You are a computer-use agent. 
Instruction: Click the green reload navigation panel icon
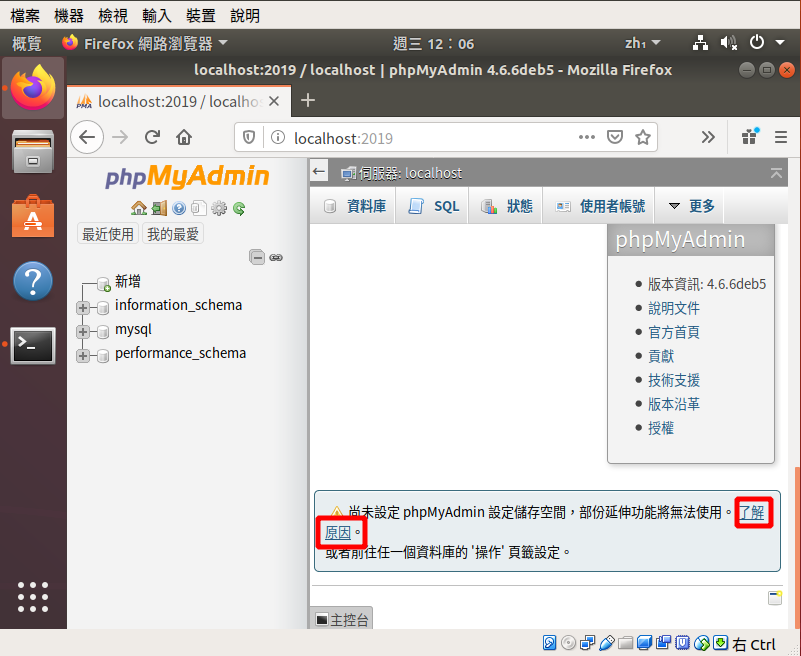239,208
